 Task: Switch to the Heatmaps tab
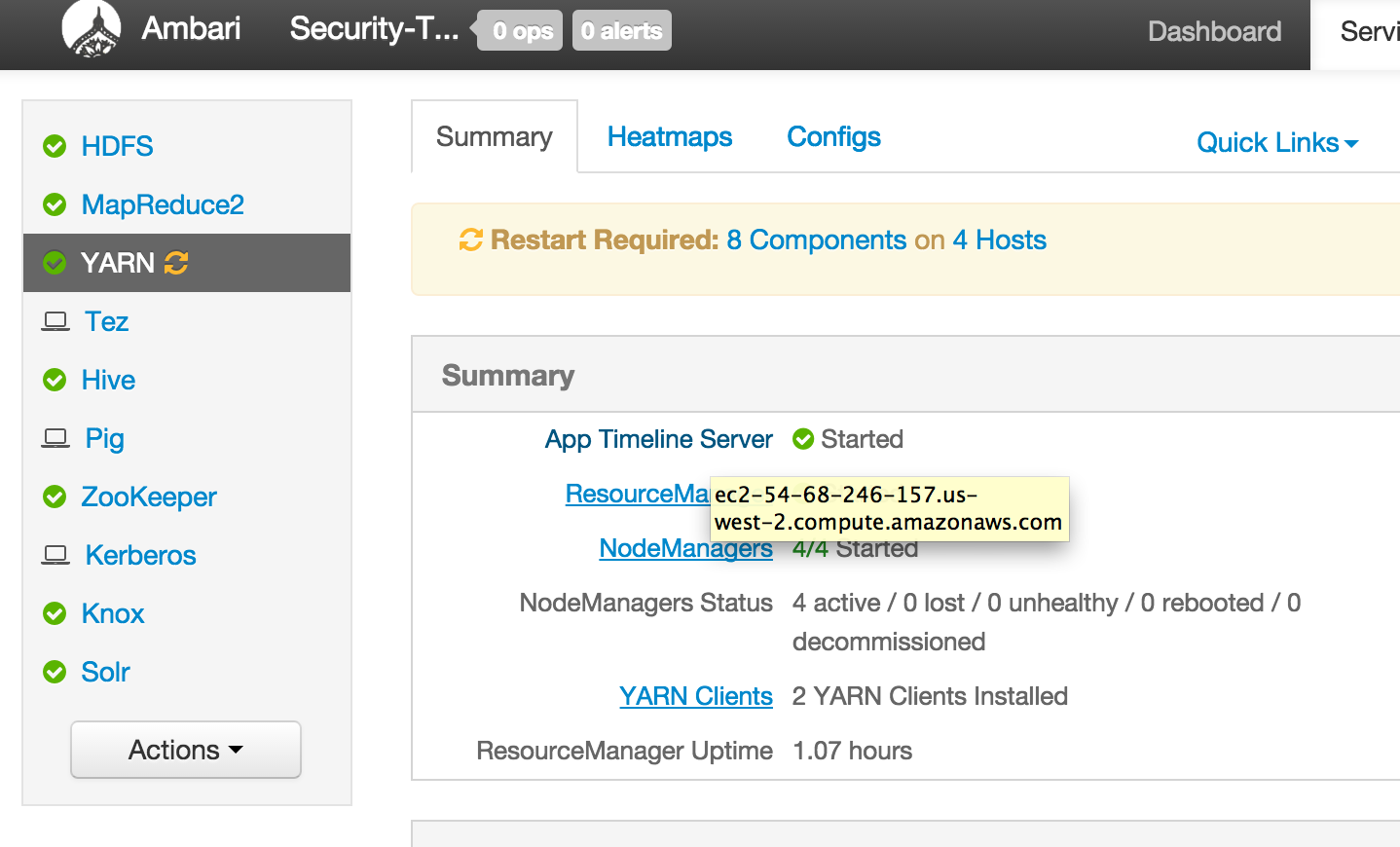point(670,136)
